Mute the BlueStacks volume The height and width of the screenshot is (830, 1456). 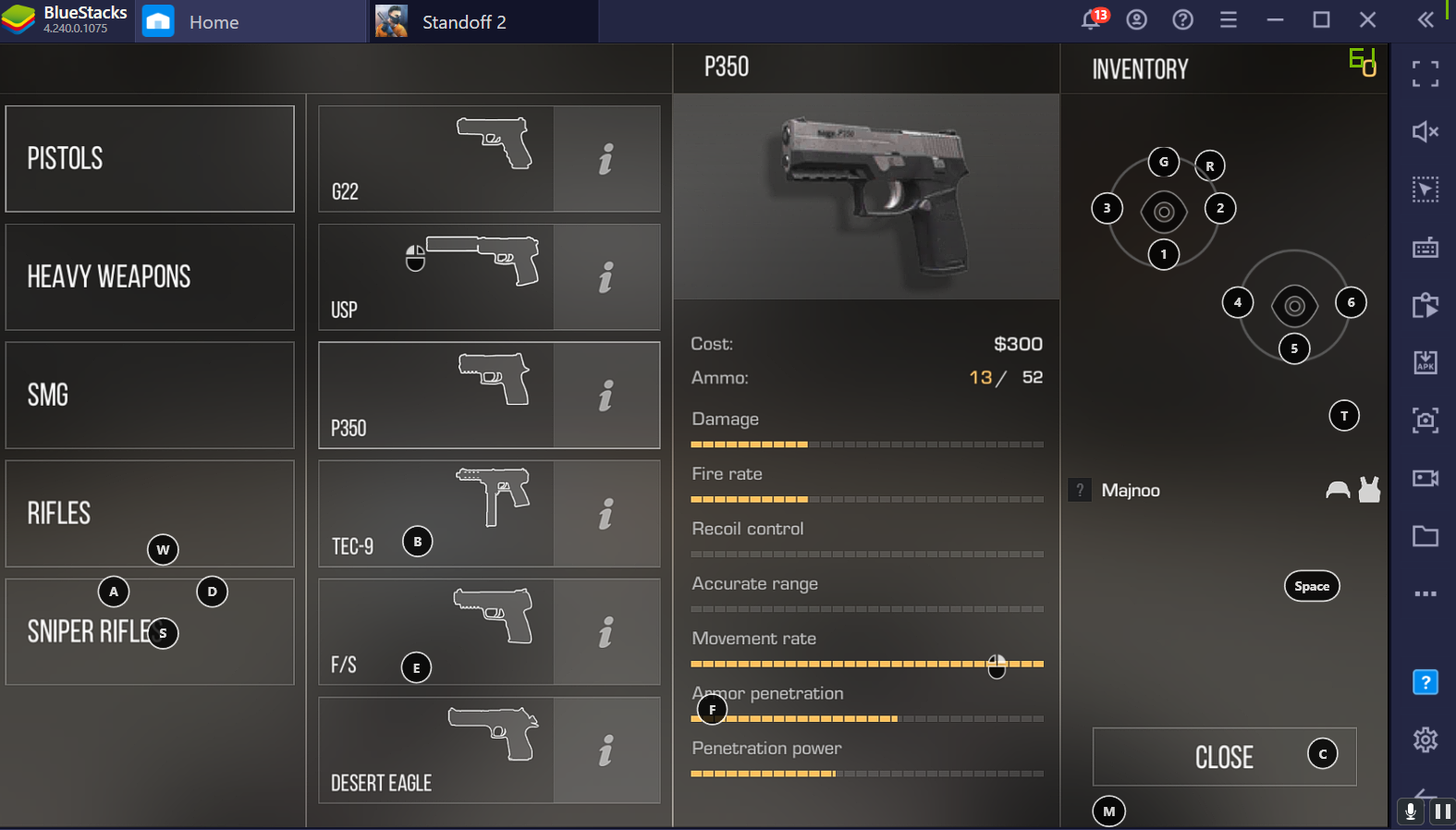tap(1425, 132)
